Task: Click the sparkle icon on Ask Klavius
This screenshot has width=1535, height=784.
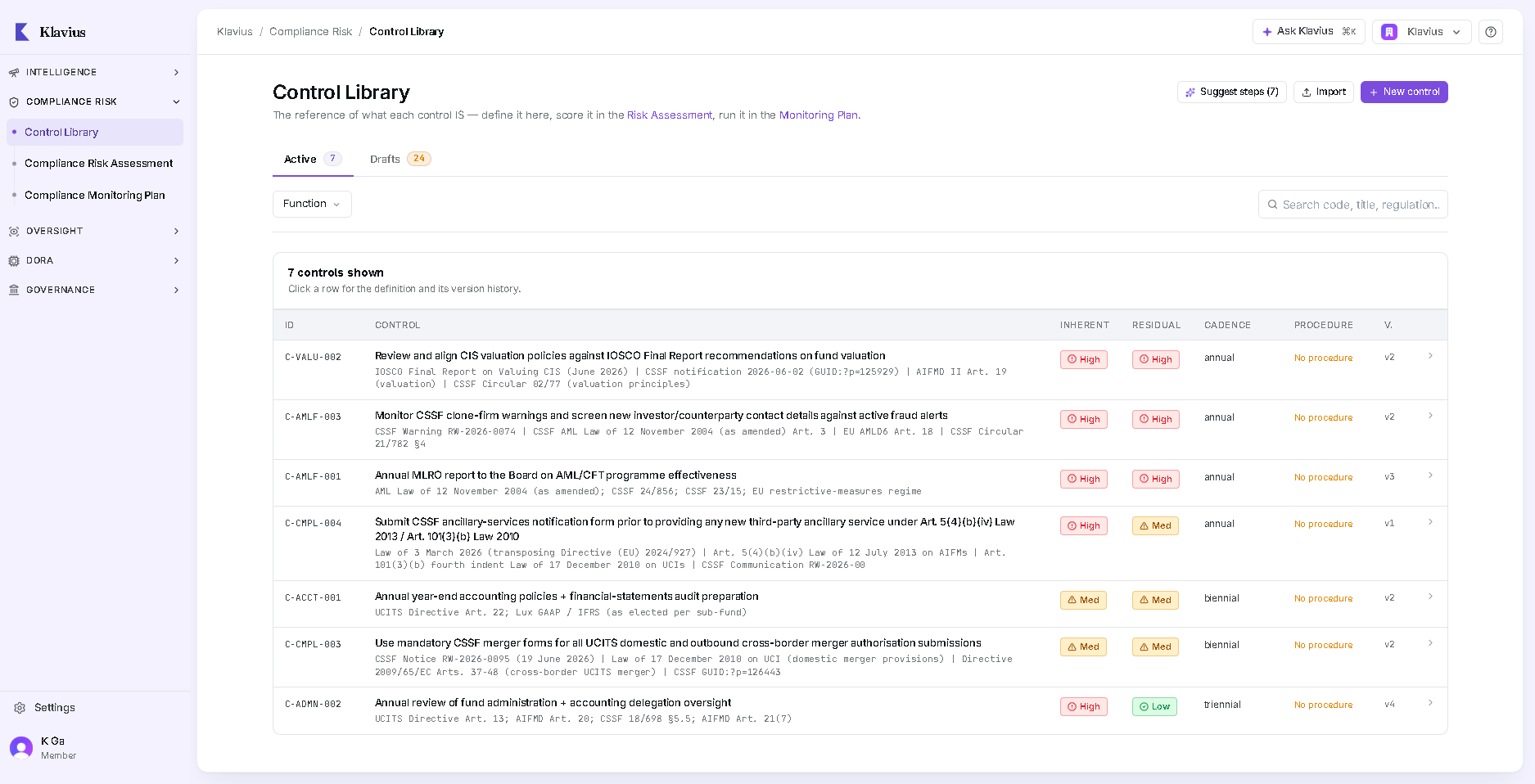Action: point(1267,32)
